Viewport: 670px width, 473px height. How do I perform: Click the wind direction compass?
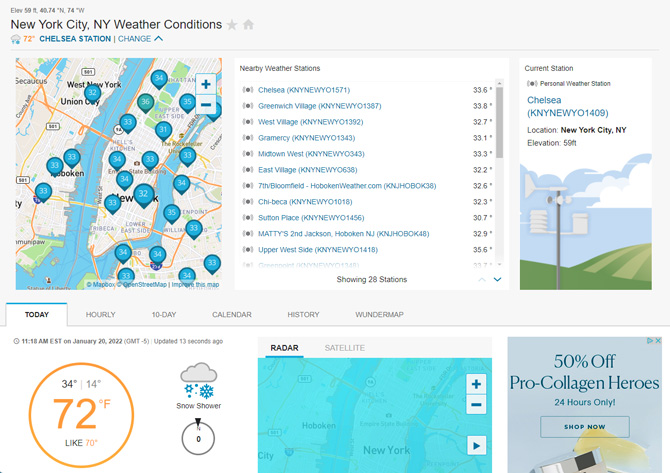[198, 438]
